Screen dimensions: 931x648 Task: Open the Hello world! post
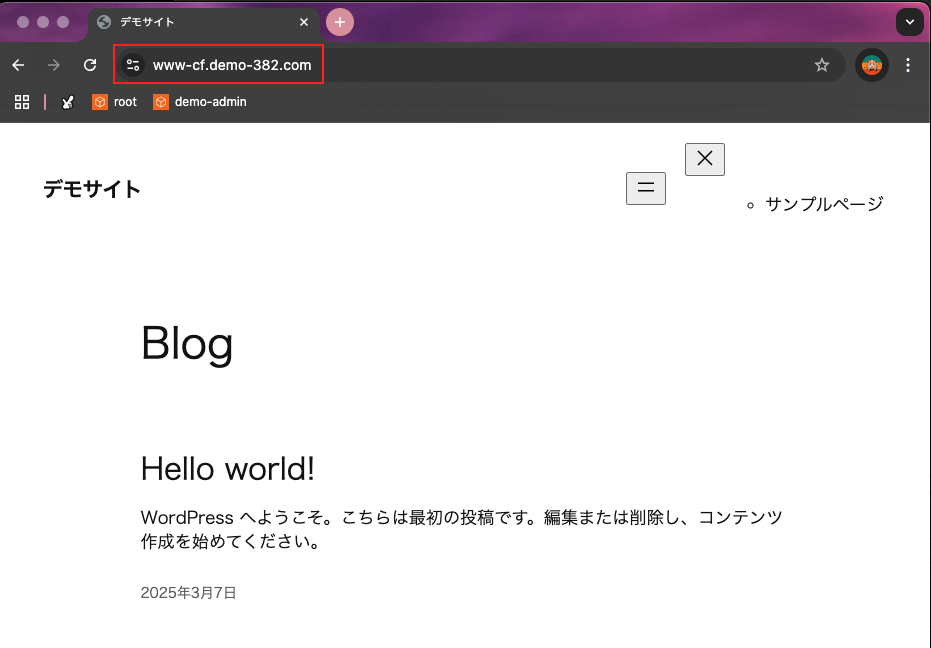[227, 469]
